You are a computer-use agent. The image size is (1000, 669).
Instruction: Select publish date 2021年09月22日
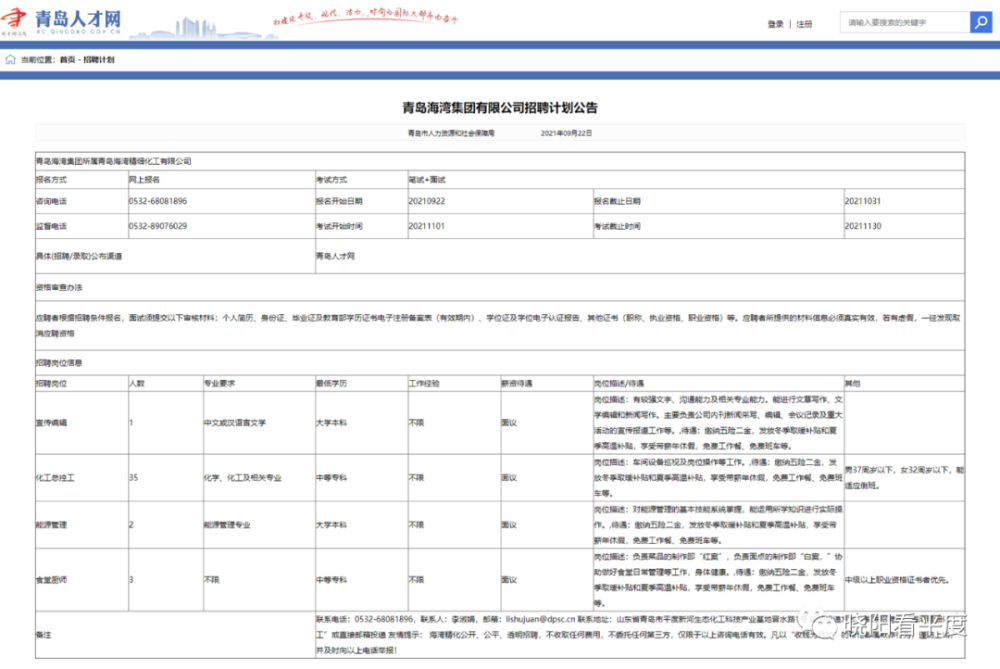coord(566,133)
